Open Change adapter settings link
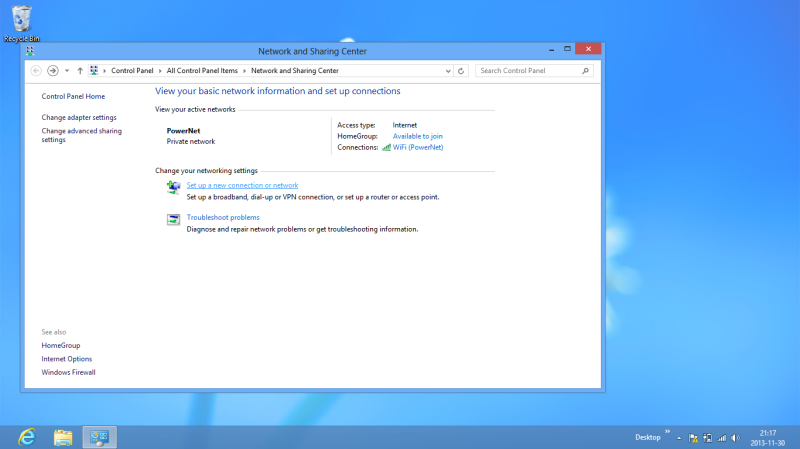 click(x=79, y=117)
